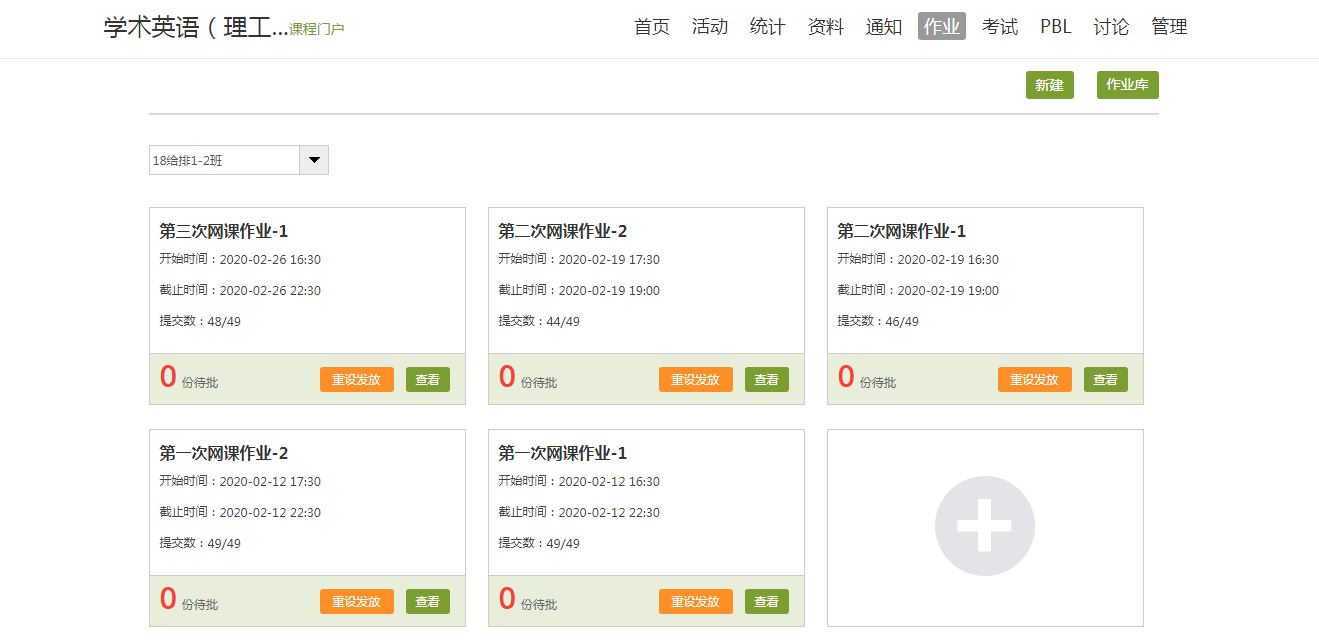1319x642 pixels.
Task: Click 重设发放 for 第三次网课作业-1
Action: tap(356, 380)
